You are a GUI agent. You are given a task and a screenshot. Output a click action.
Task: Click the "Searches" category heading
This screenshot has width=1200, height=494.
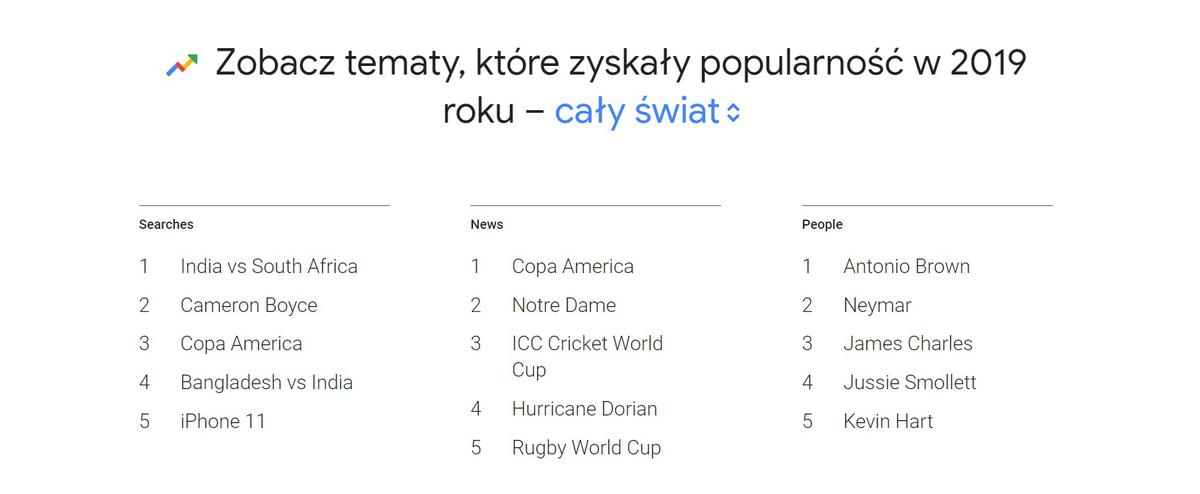[166, 225]
